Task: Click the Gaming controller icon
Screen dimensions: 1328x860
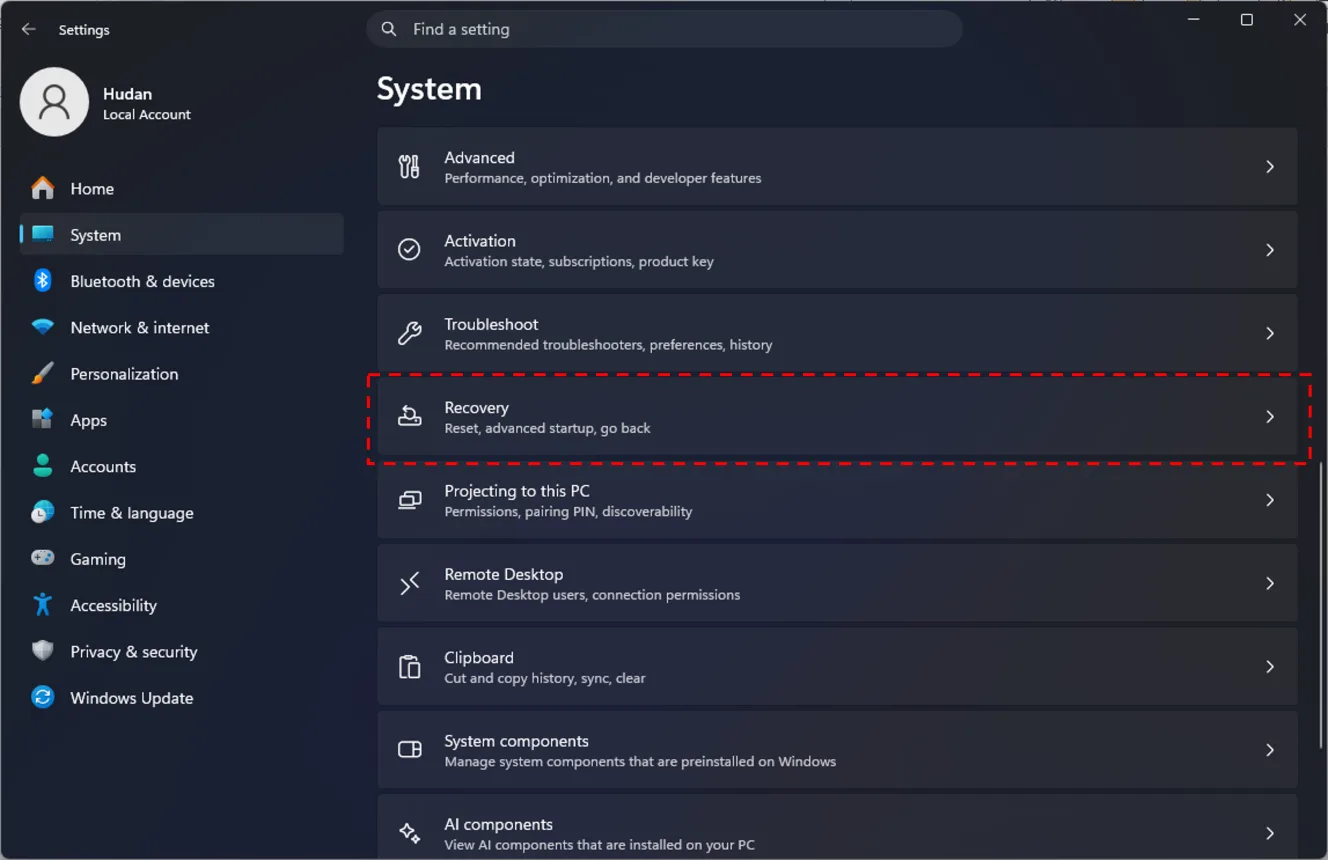Action: point(43,558)
